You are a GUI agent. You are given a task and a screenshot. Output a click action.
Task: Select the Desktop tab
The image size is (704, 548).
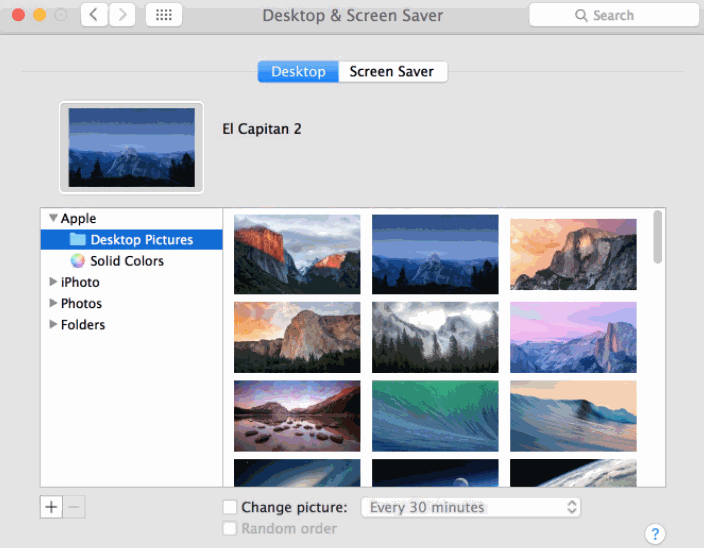tap(298, 71)
